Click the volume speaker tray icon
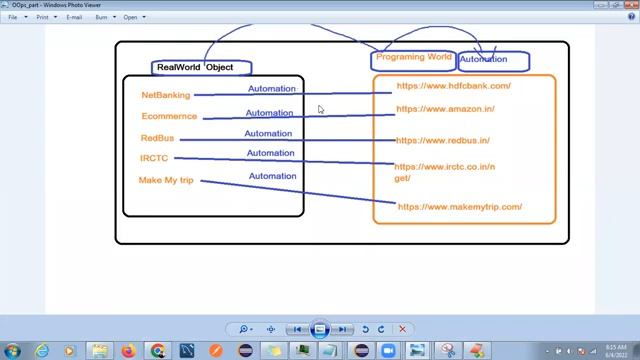Screen dimensions: 640x360 tap(569, 351)
